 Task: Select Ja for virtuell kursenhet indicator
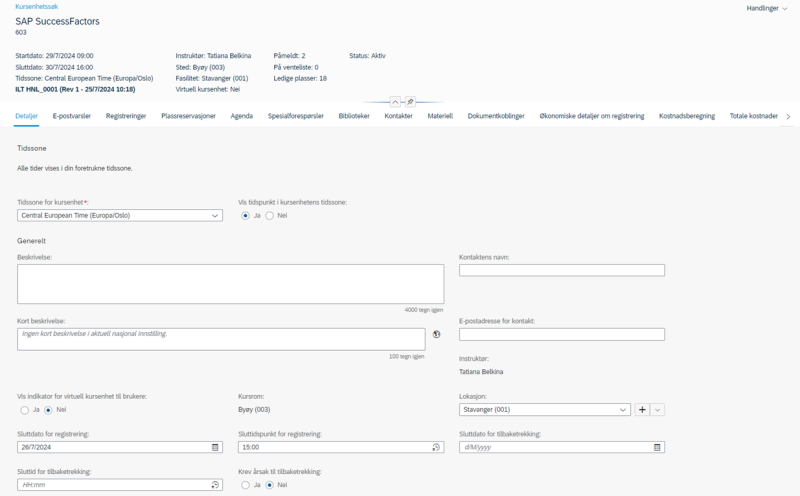pos(24,410)
